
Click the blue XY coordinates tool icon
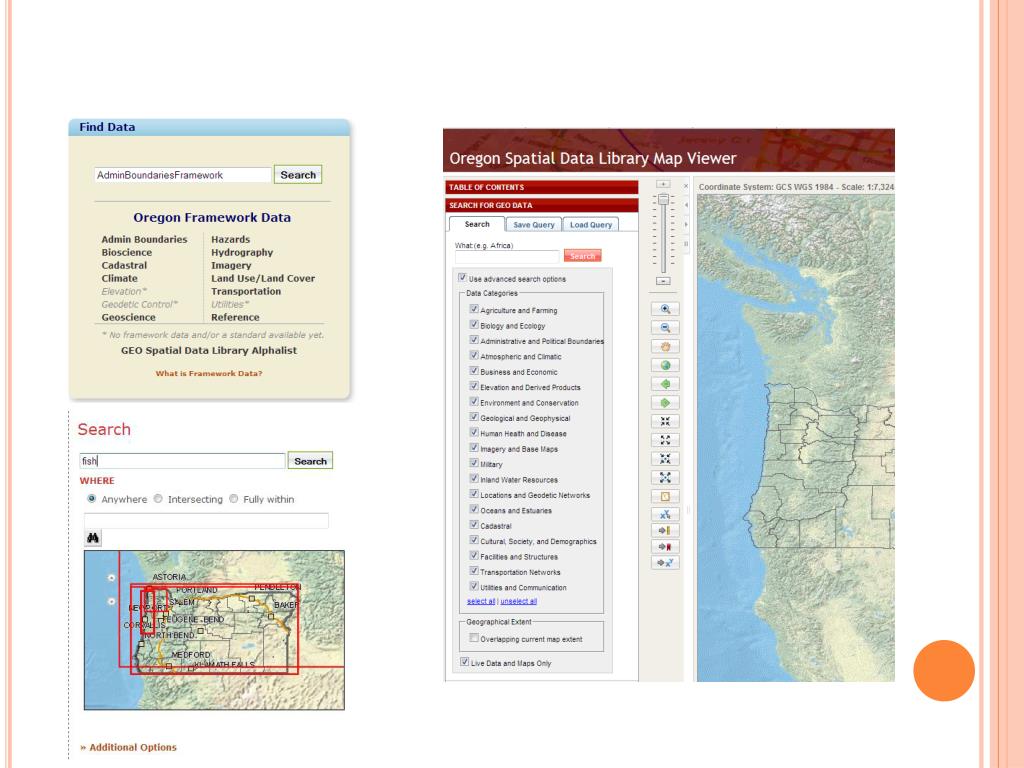[x=665, y=515]
